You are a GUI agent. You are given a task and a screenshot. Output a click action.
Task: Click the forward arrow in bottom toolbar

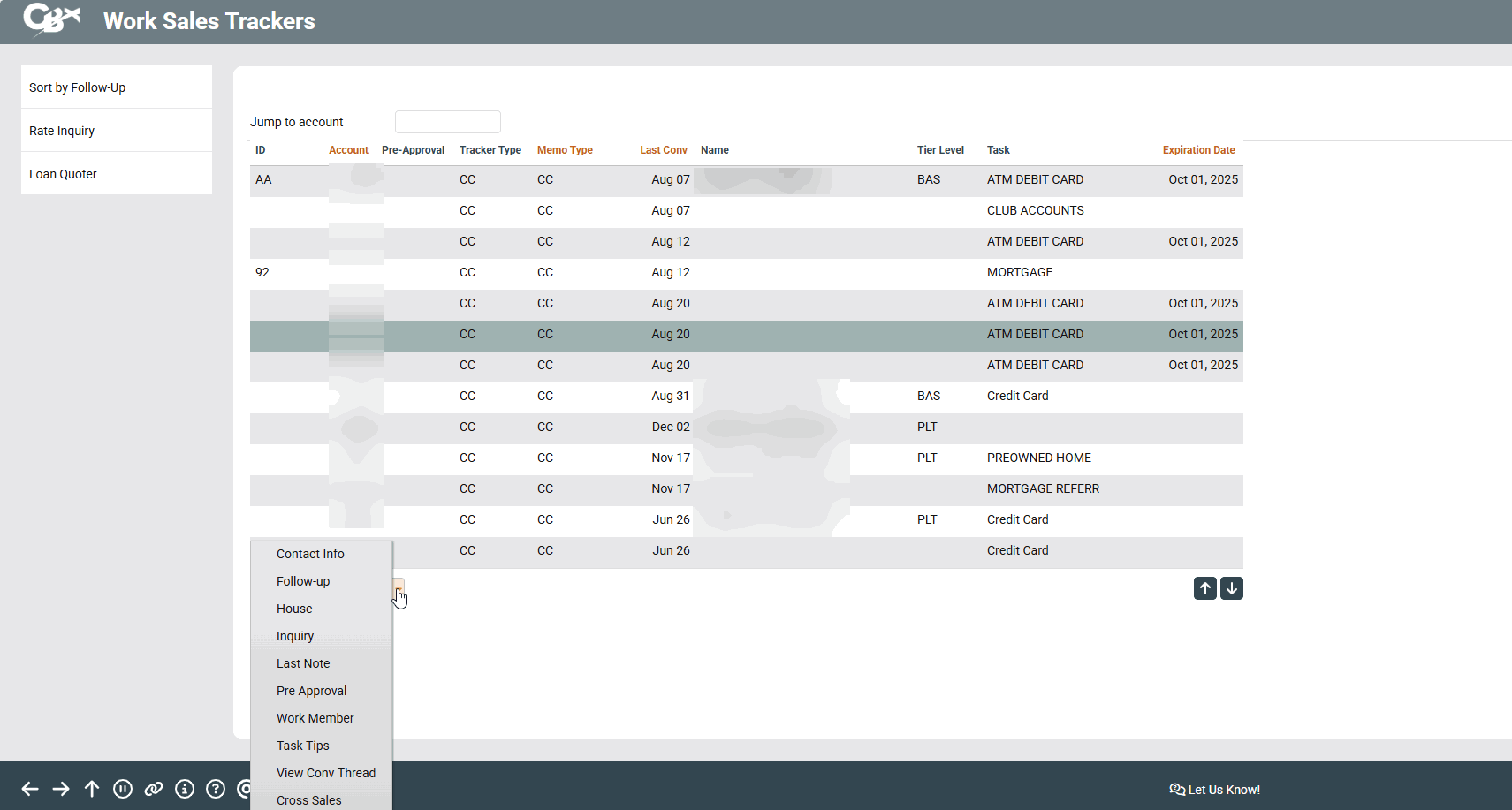(x=61, y=789)
